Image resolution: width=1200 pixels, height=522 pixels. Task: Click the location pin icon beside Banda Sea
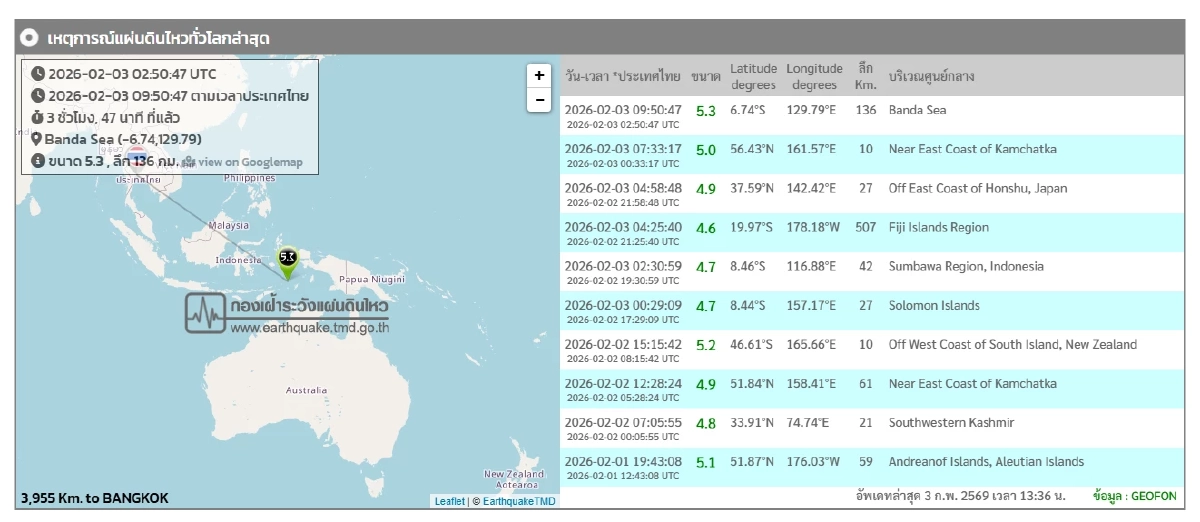point(37,139)
